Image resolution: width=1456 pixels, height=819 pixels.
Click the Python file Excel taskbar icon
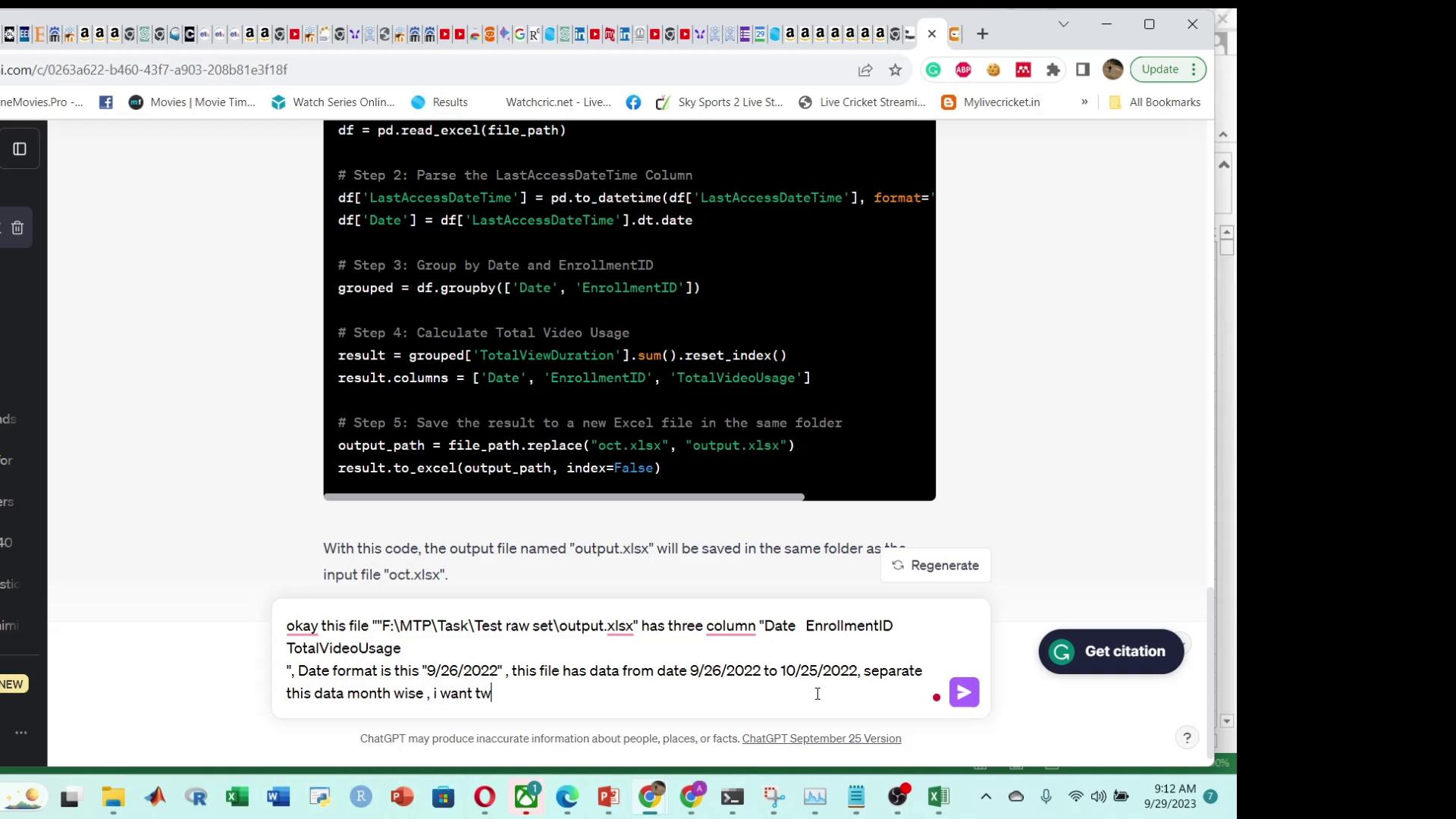(x=938, y=796)
